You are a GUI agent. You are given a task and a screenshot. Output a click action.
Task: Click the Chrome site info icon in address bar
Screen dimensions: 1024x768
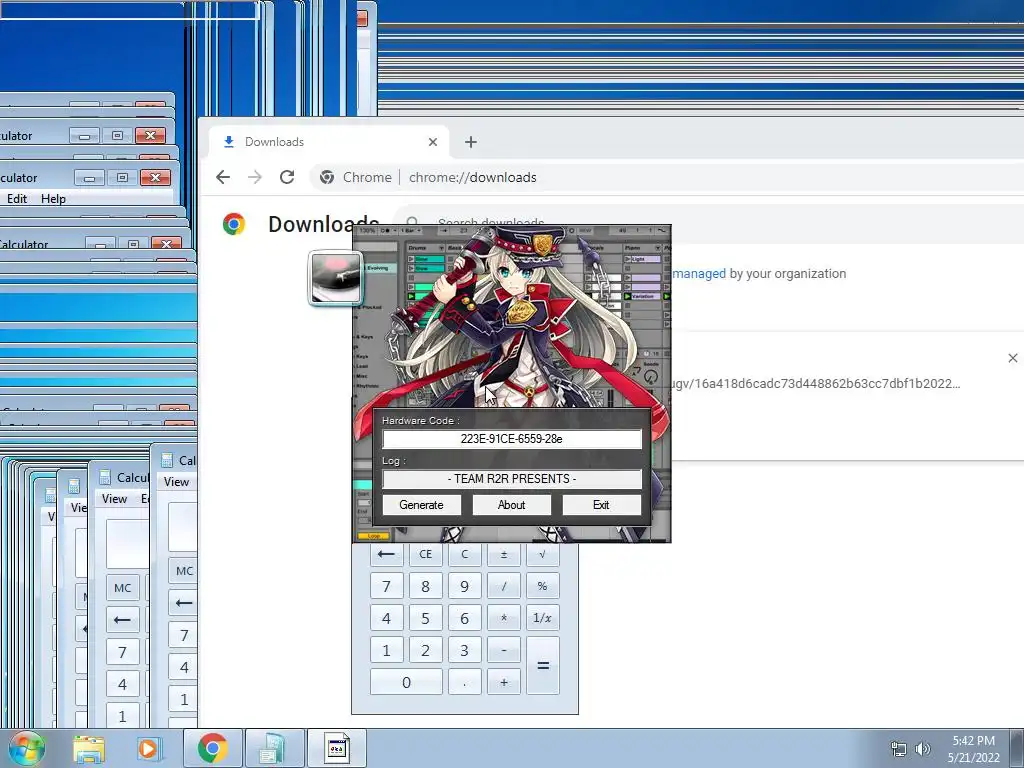point(327,177)
